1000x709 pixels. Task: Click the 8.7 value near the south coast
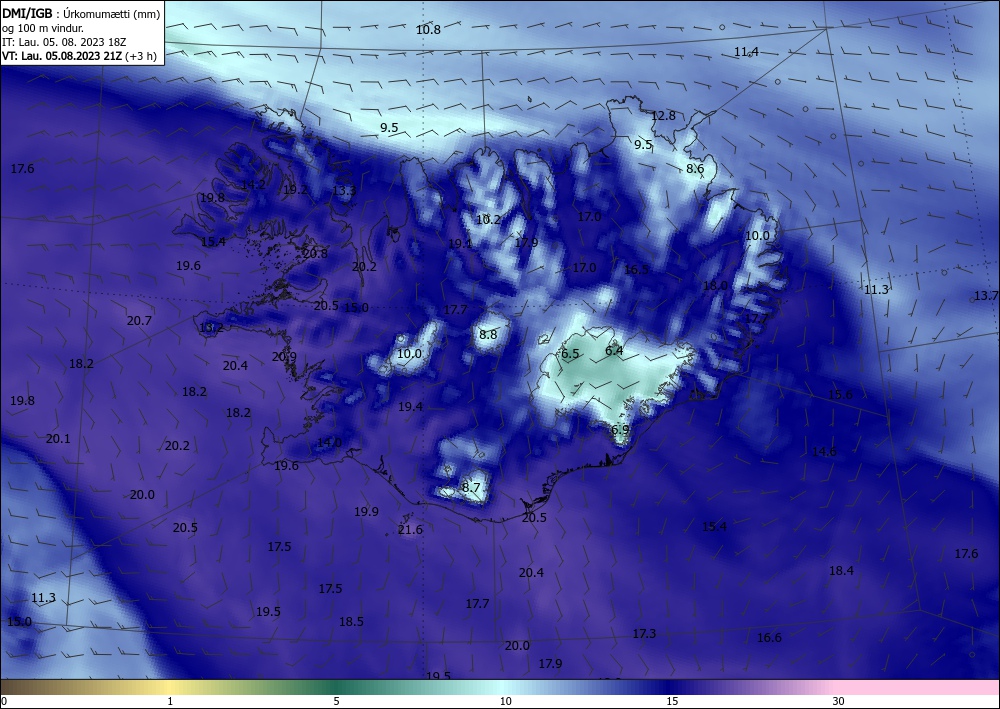point(471,487)
